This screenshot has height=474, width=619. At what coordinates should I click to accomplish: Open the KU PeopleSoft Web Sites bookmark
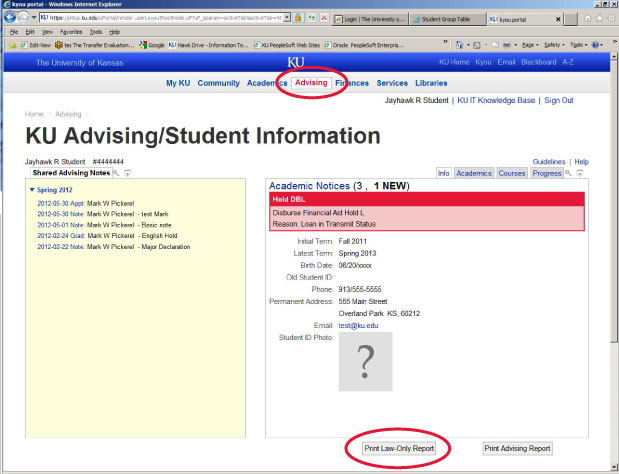click(x=287, y=45)
